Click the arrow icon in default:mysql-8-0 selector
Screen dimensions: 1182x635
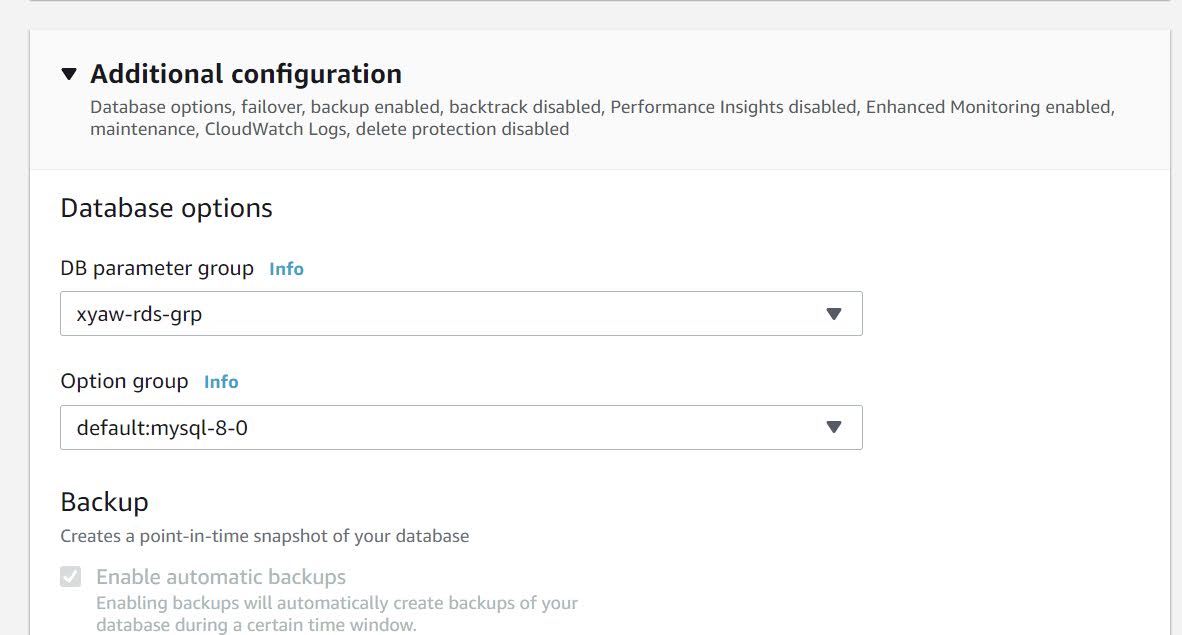834,428
